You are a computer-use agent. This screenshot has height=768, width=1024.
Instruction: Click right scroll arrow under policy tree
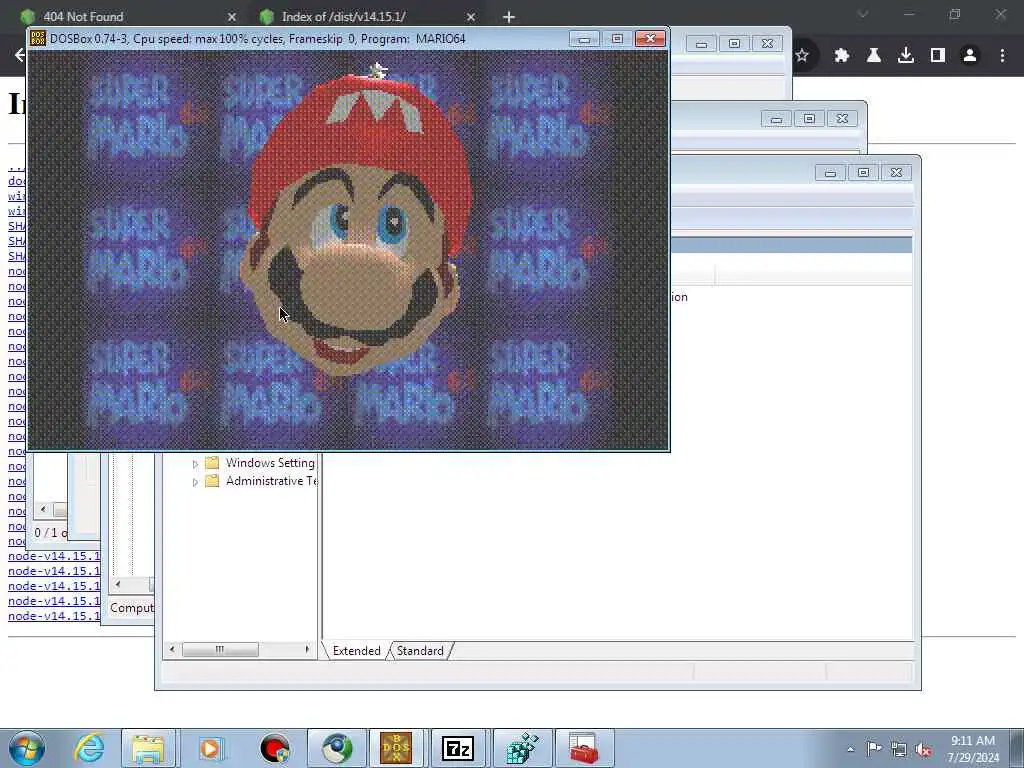[307, 650]
